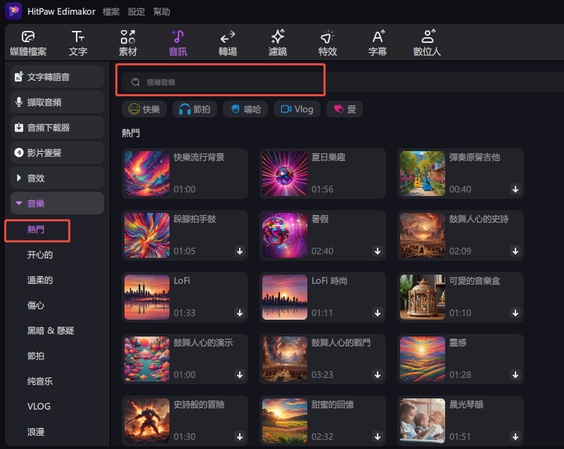Image resolution: width=564 pixels, height=449 pixels.
Task: Open the 字幕 subtitles tab
Action: click(378, 44)
